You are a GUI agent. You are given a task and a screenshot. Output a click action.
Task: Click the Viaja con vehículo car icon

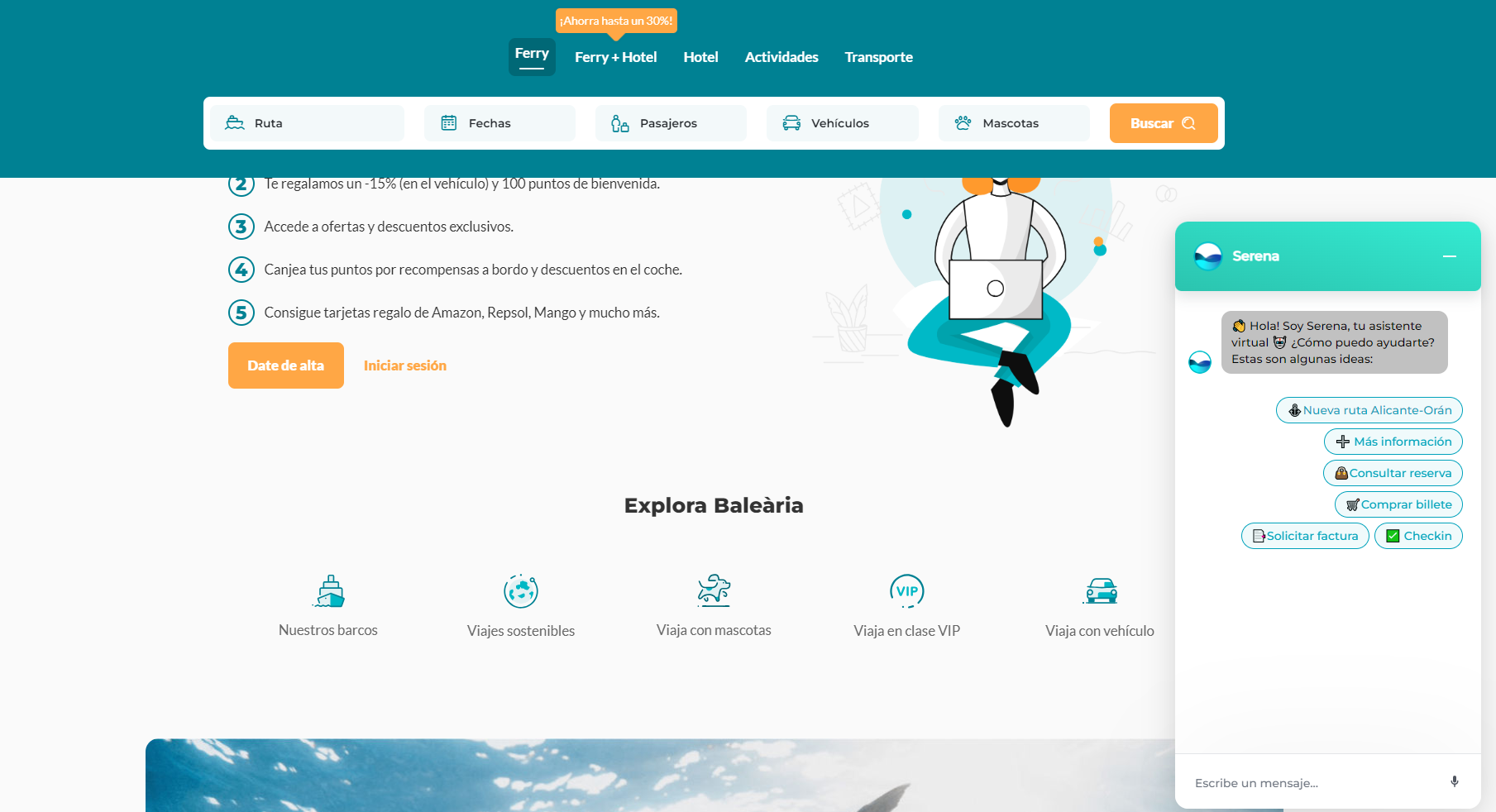tap(1101, 591)
